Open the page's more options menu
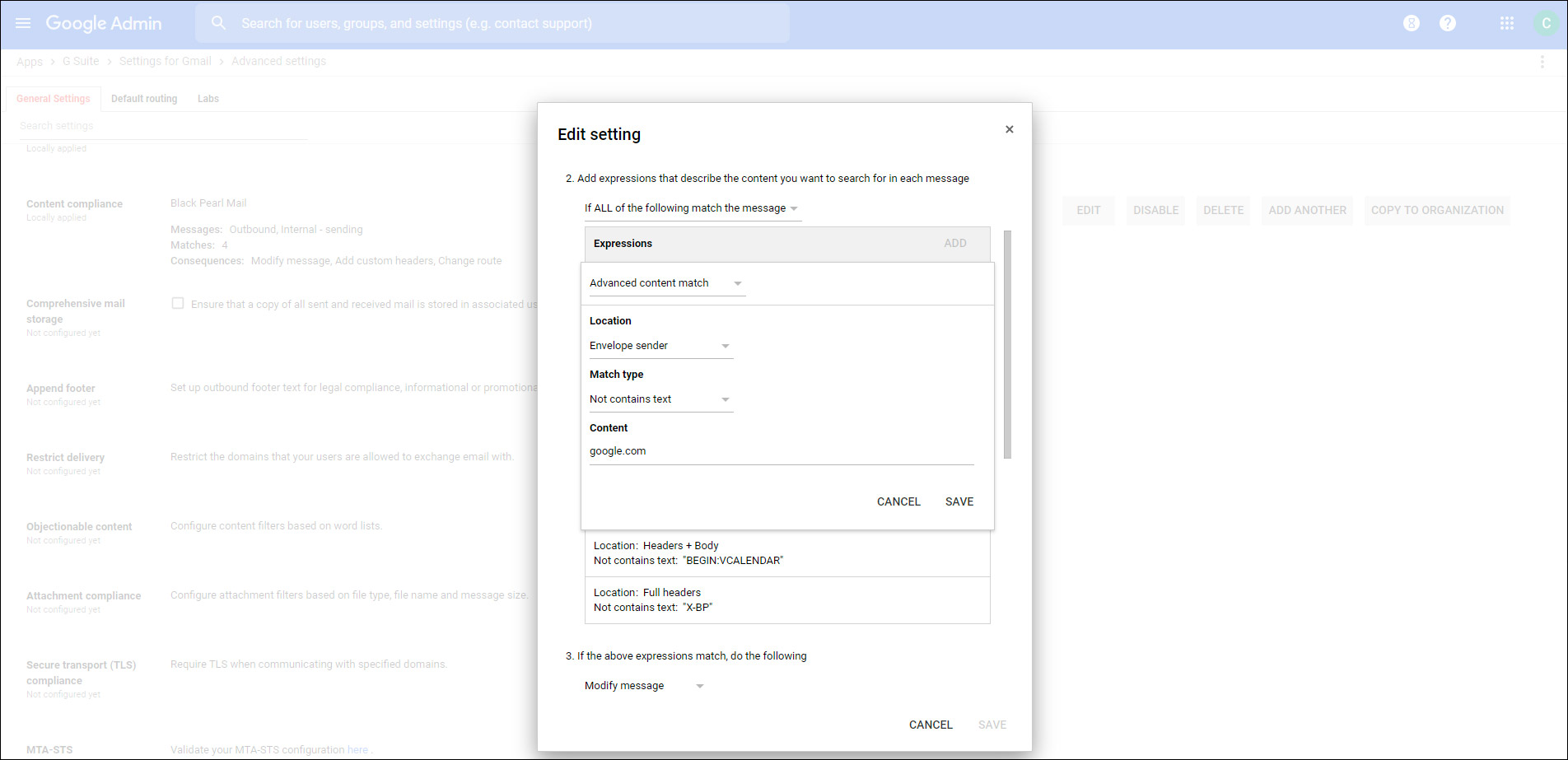The image size is (1568, 760). click(x=1542, y=62)
